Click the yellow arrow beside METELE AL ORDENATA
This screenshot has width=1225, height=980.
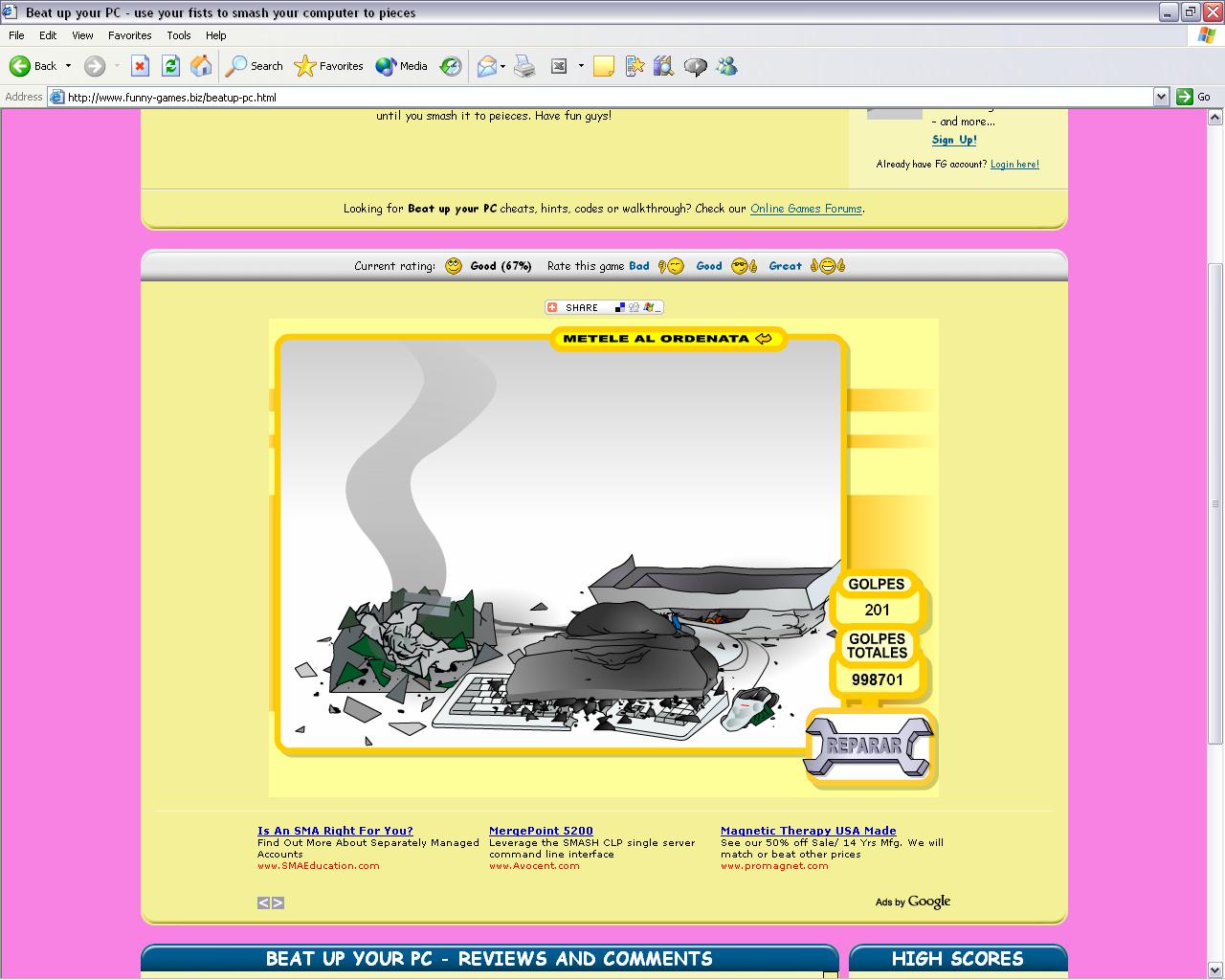763,338
